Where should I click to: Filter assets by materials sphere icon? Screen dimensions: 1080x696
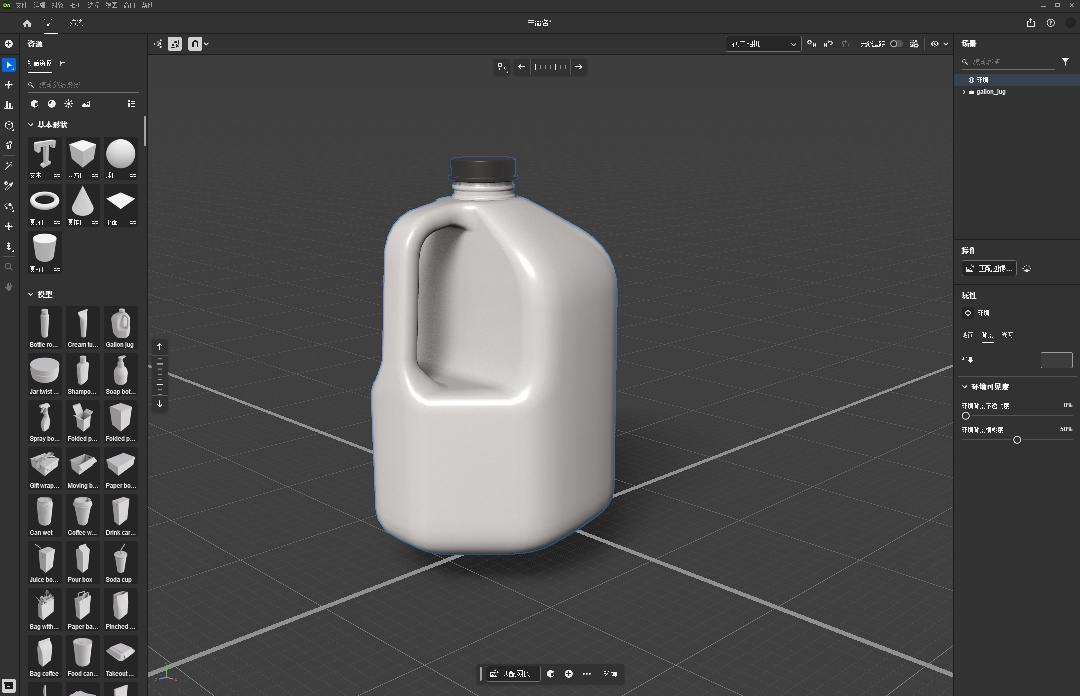coord(52,104)
